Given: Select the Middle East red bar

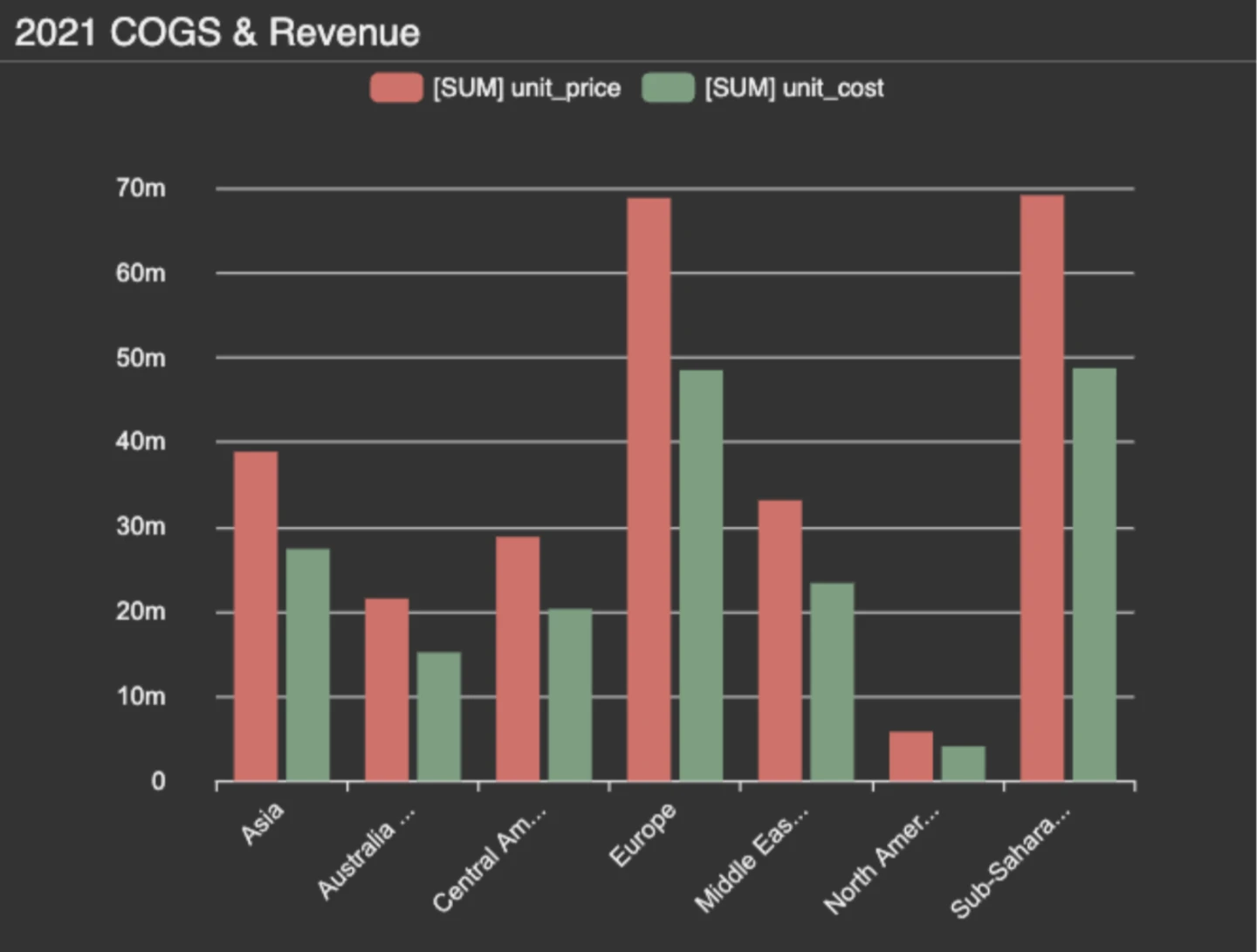Looking at the screenshot, I should point(780,640).
